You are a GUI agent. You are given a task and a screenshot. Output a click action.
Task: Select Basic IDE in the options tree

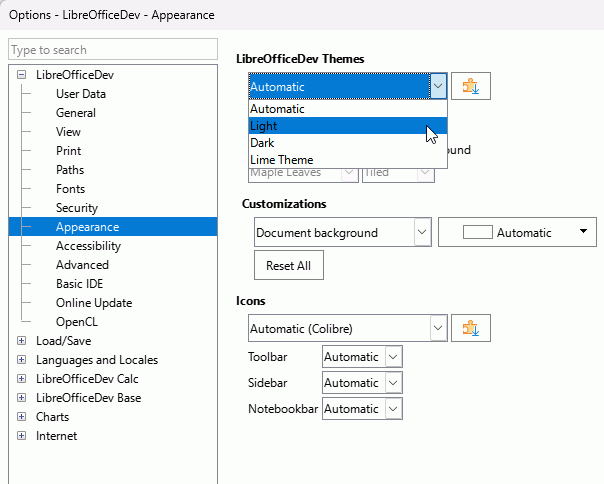79,284
